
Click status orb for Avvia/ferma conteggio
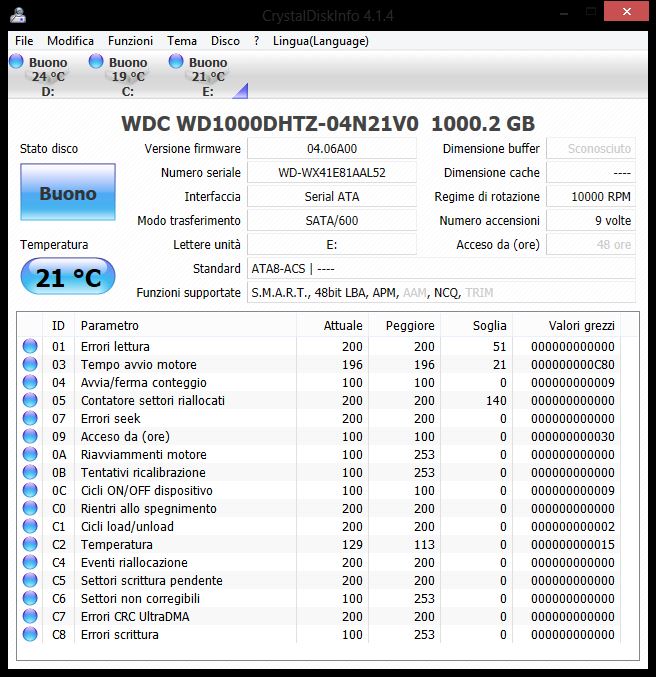(30, 383)
